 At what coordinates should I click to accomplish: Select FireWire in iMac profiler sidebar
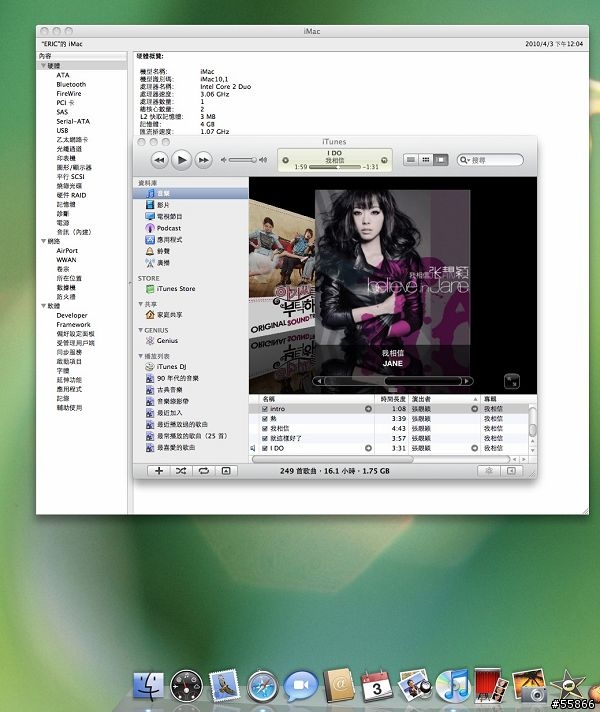click(x=69, y=94)
